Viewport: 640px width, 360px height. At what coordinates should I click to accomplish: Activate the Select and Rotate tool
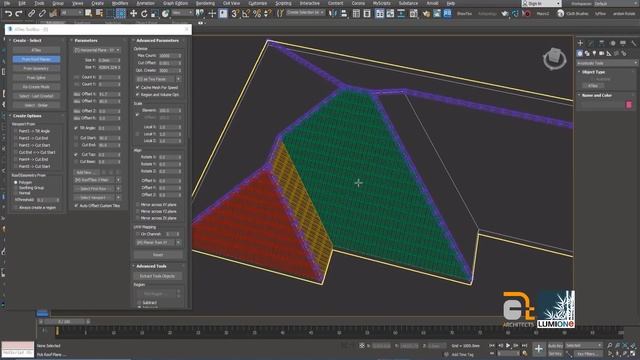(144, 13)
